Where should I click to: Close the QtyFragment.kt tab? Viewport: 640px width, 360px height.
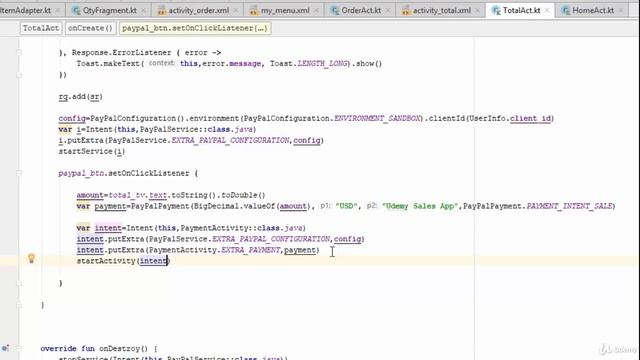(x=144, y=11)
